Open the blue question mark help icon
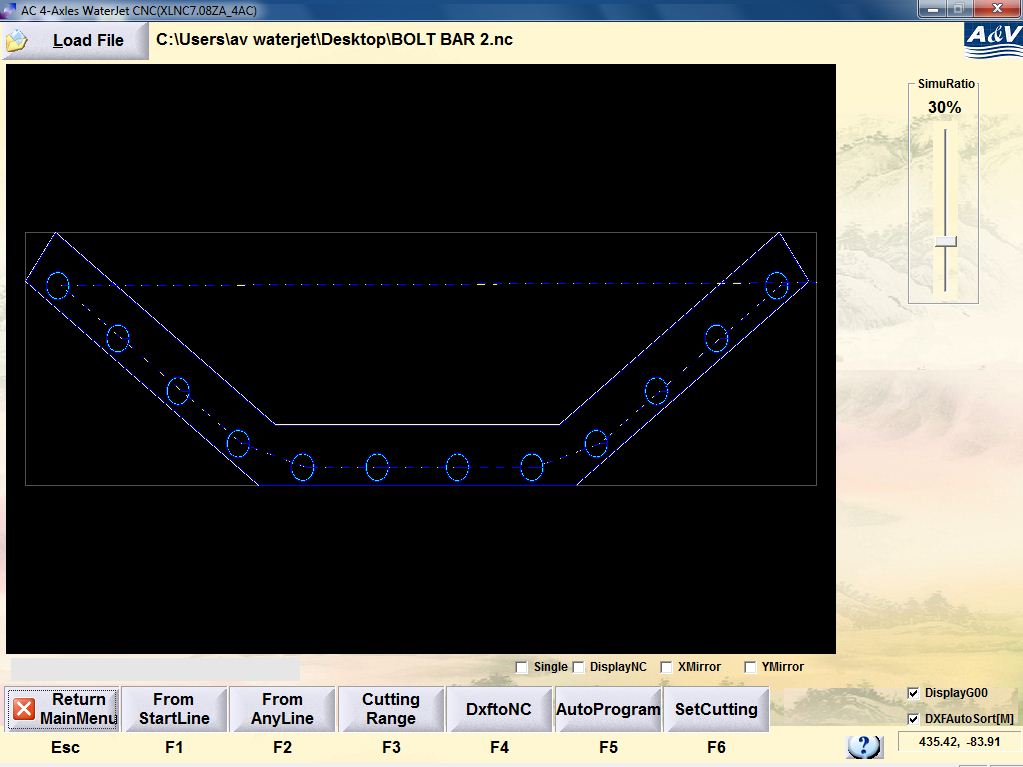 point(863,745)
